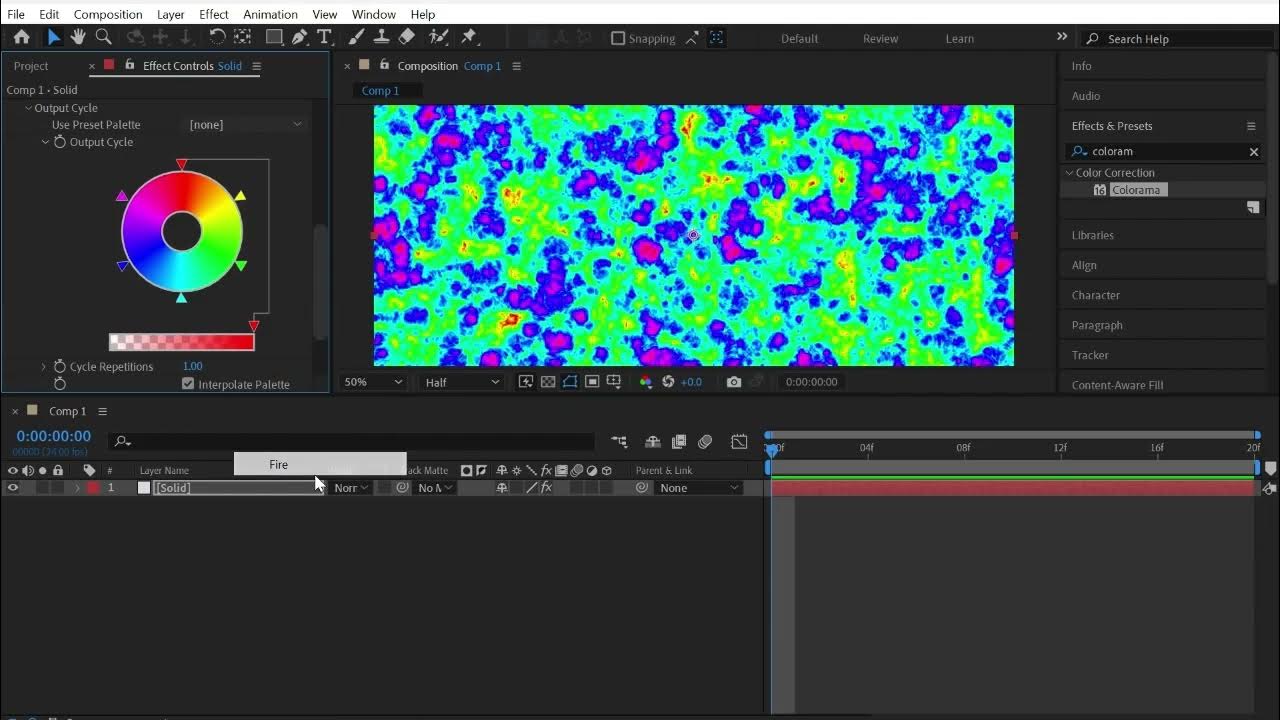Click the Motion Blur enable icon in timeline
The image size is (1280, 720).
coord(705,442)
